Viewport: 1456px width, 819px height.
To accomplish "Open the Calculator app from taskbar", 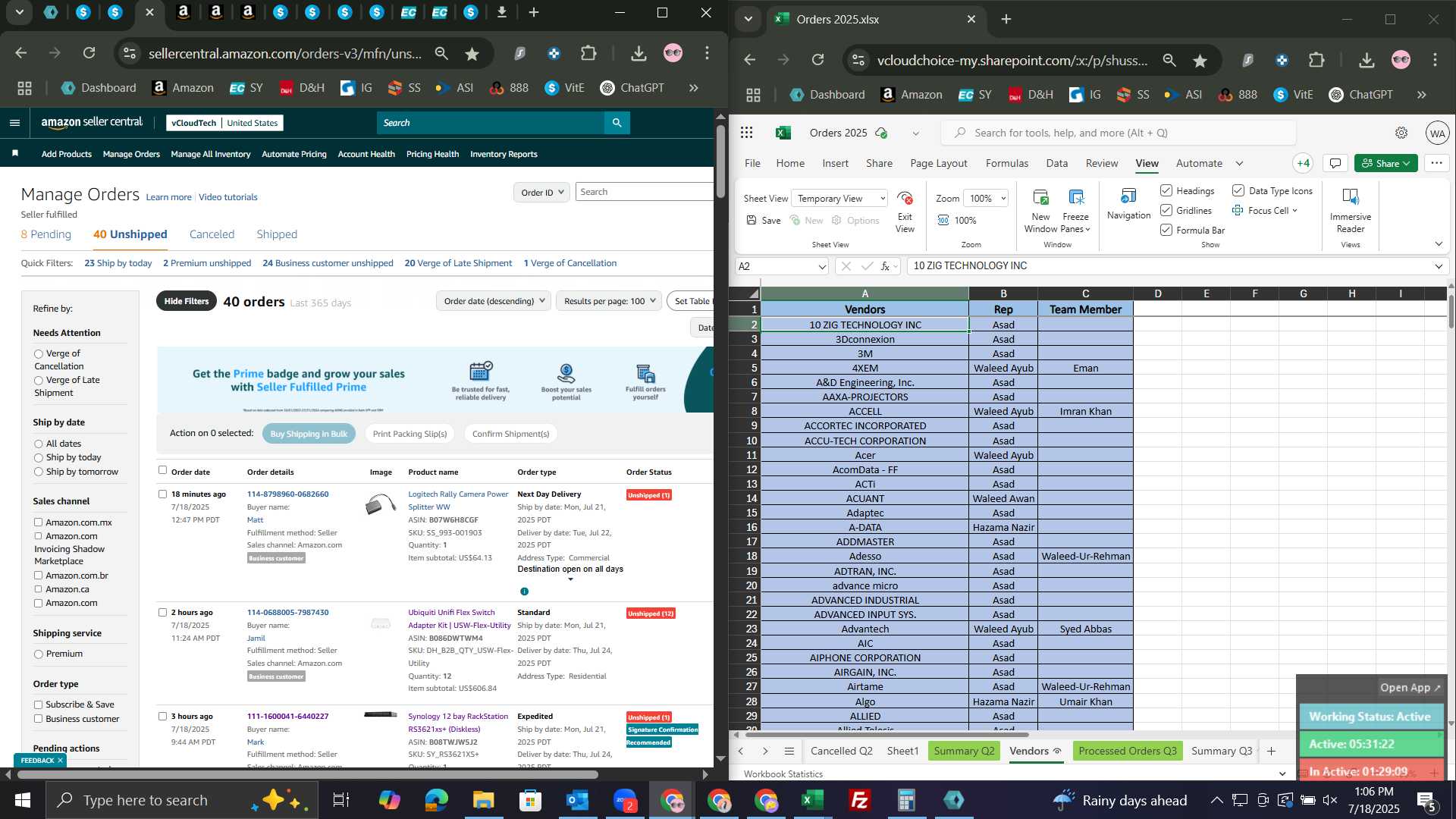I will tap(906, 800).
